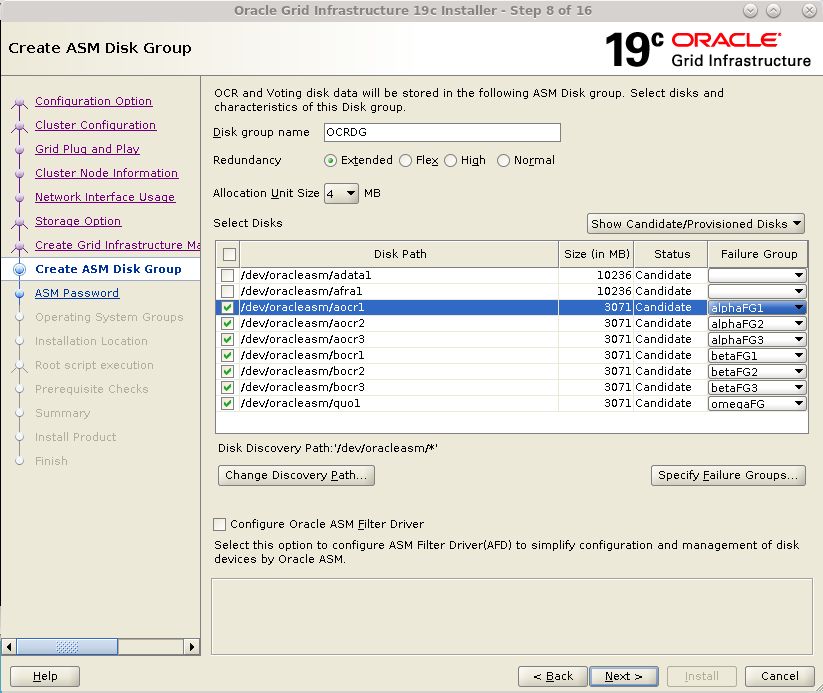Toggle the select-all disks header checkbox
The height and width of the screenshot is (693, 823).
point(229,254)
